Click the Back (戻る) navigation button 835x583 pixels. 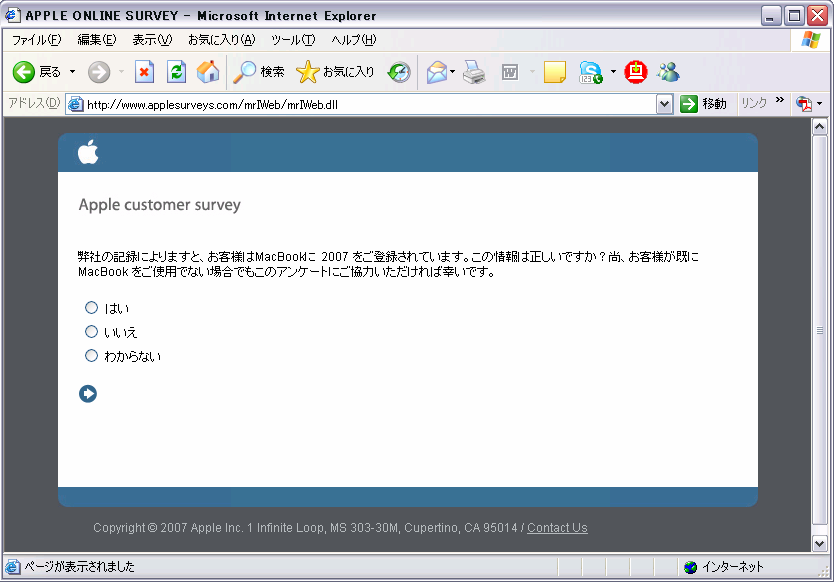pyautogui.click(x=36, y=72)
